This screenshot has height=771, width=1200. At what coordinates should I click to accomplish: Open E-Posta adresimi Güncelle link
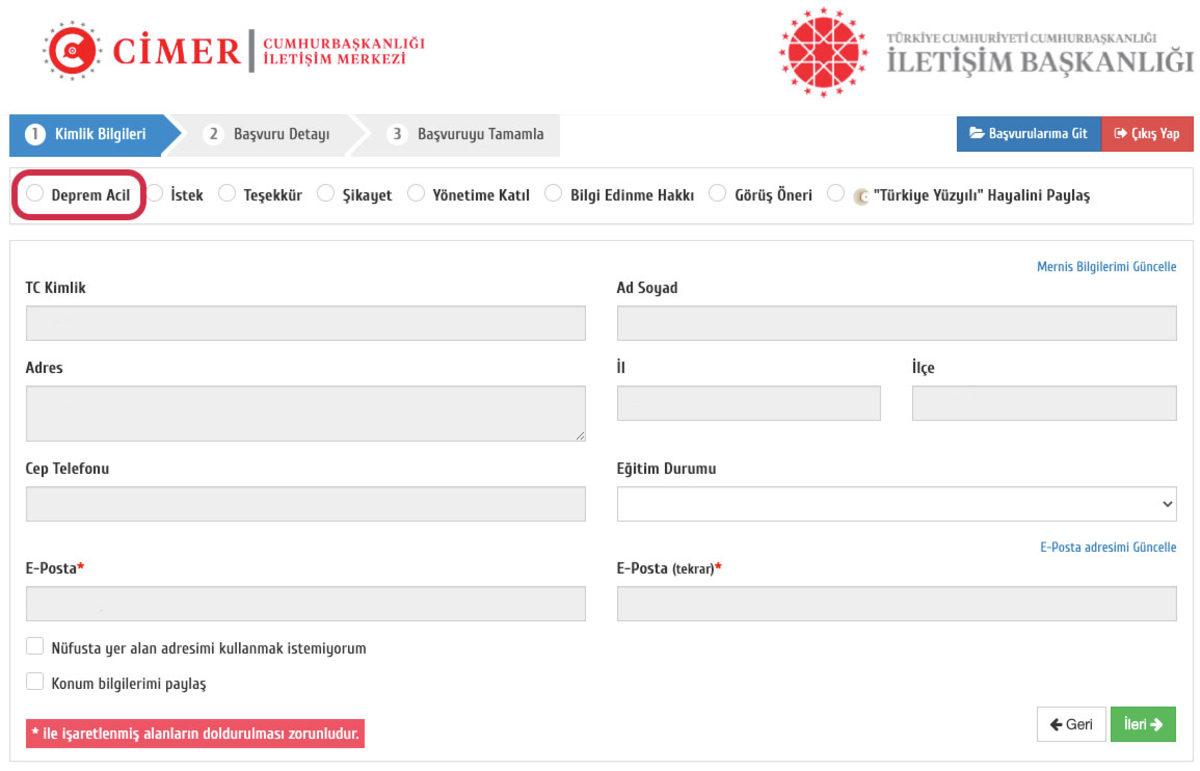1108,547
